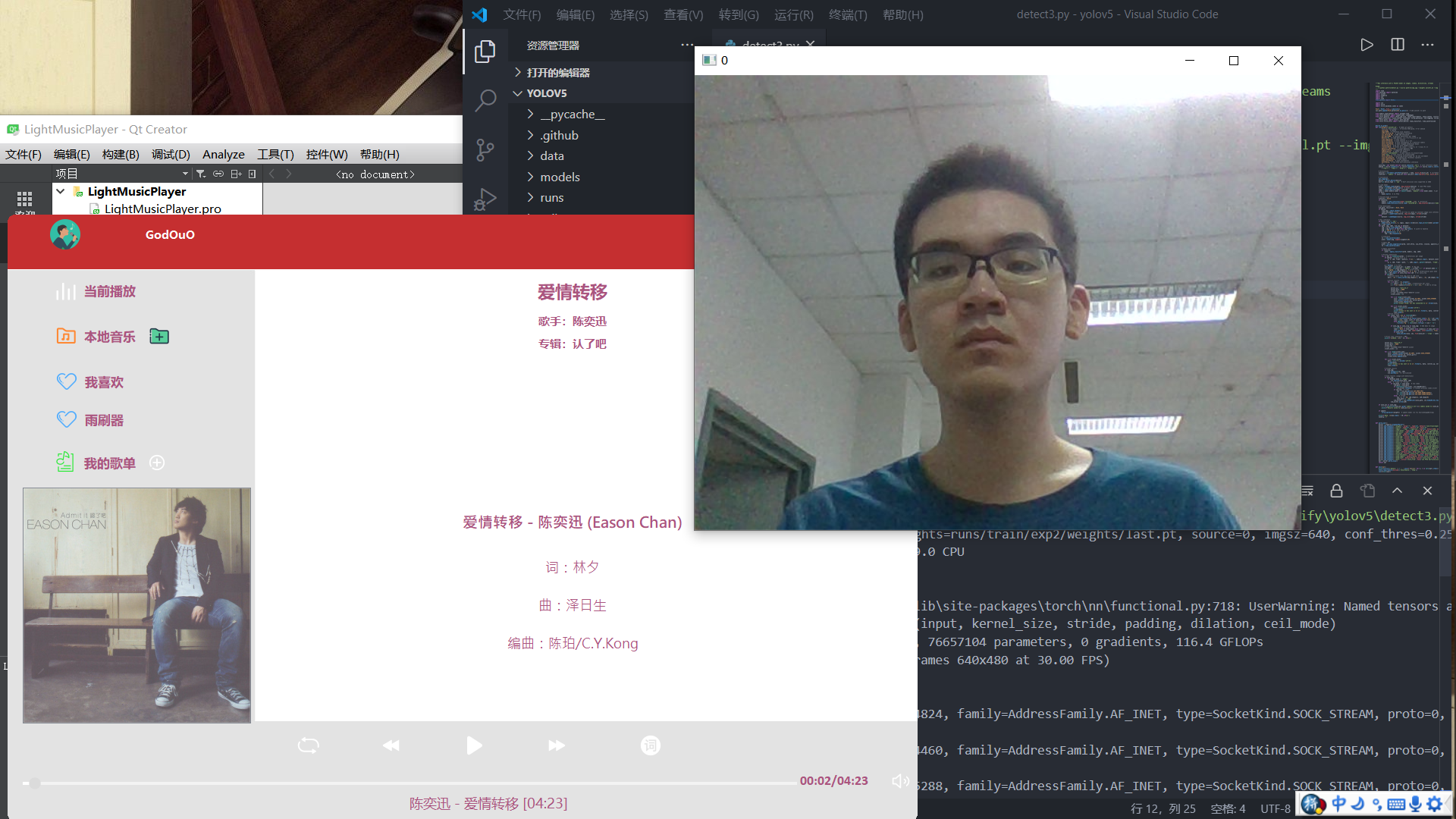Open Qt Creator Analyze menu
This screenshot has width=1456, height=819.
pos(223,154)
